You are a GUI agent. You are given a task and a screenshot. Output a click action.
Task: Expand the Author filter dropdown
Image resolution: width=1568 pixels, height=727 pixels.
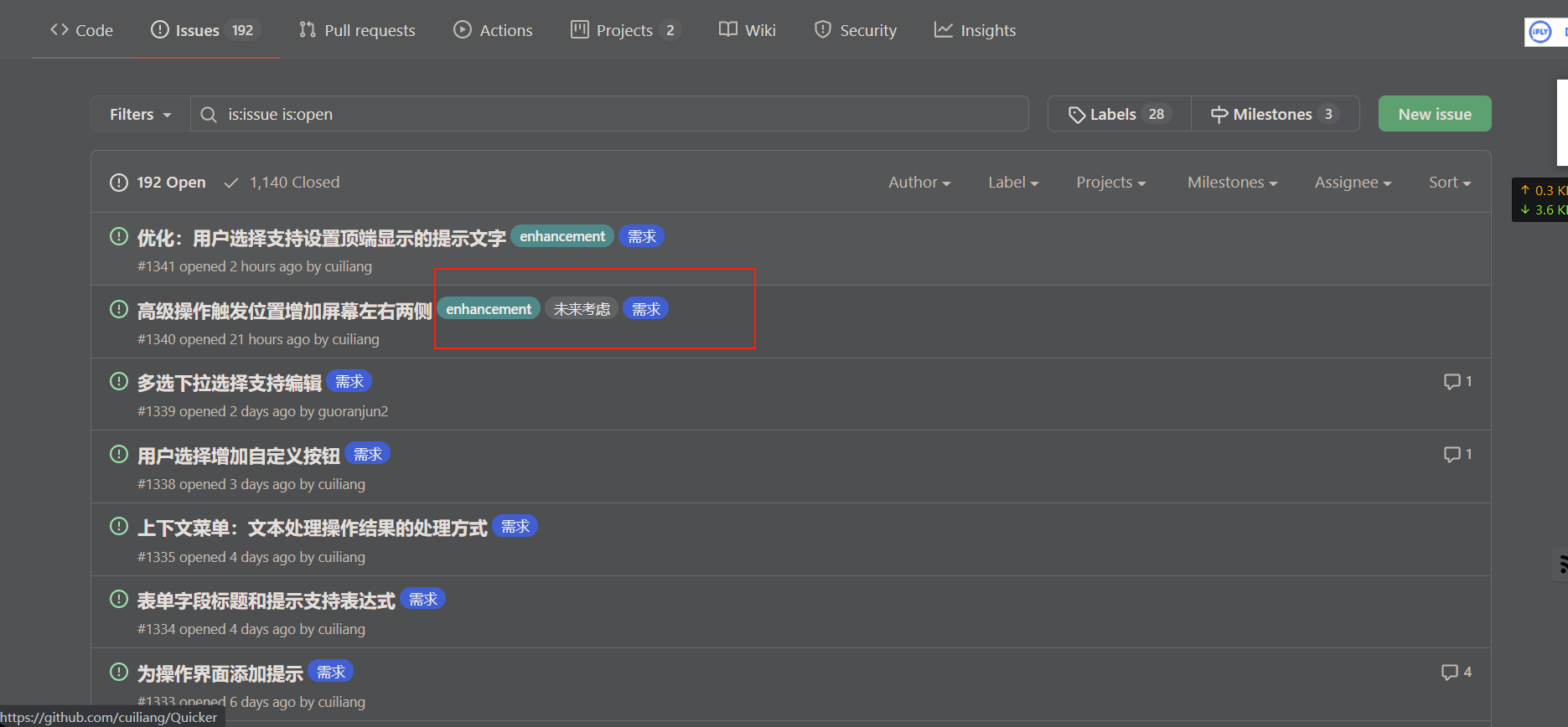[919, 182]
